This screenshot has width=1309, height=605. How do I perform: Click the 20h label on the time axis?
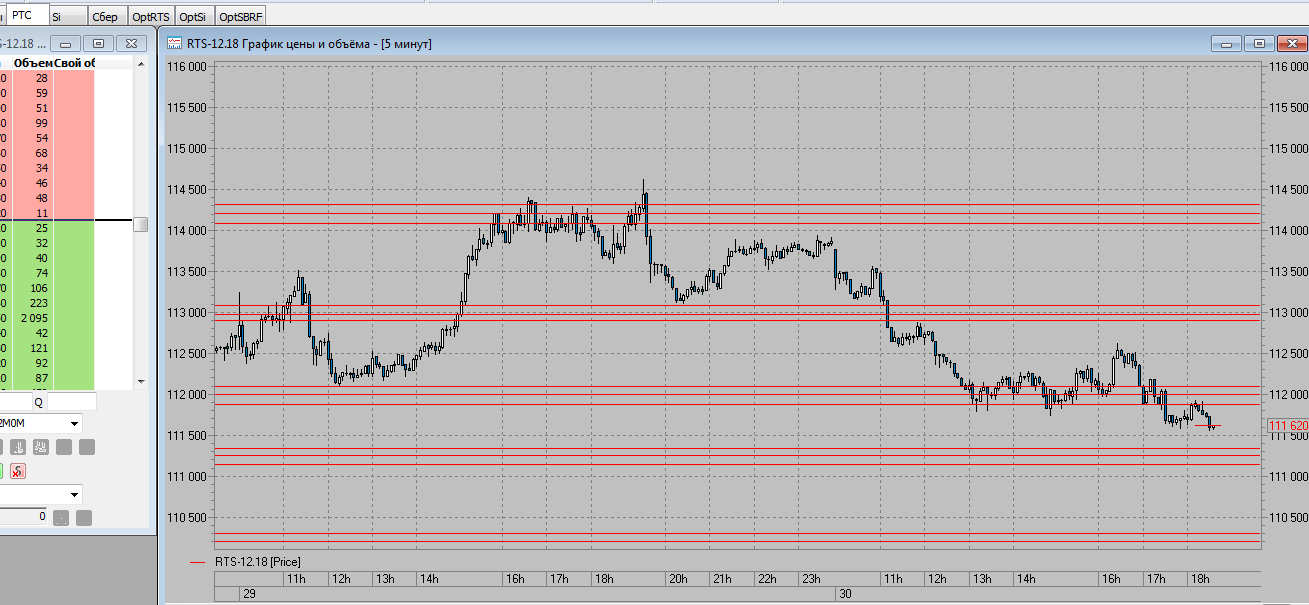(x=678, y=578)
